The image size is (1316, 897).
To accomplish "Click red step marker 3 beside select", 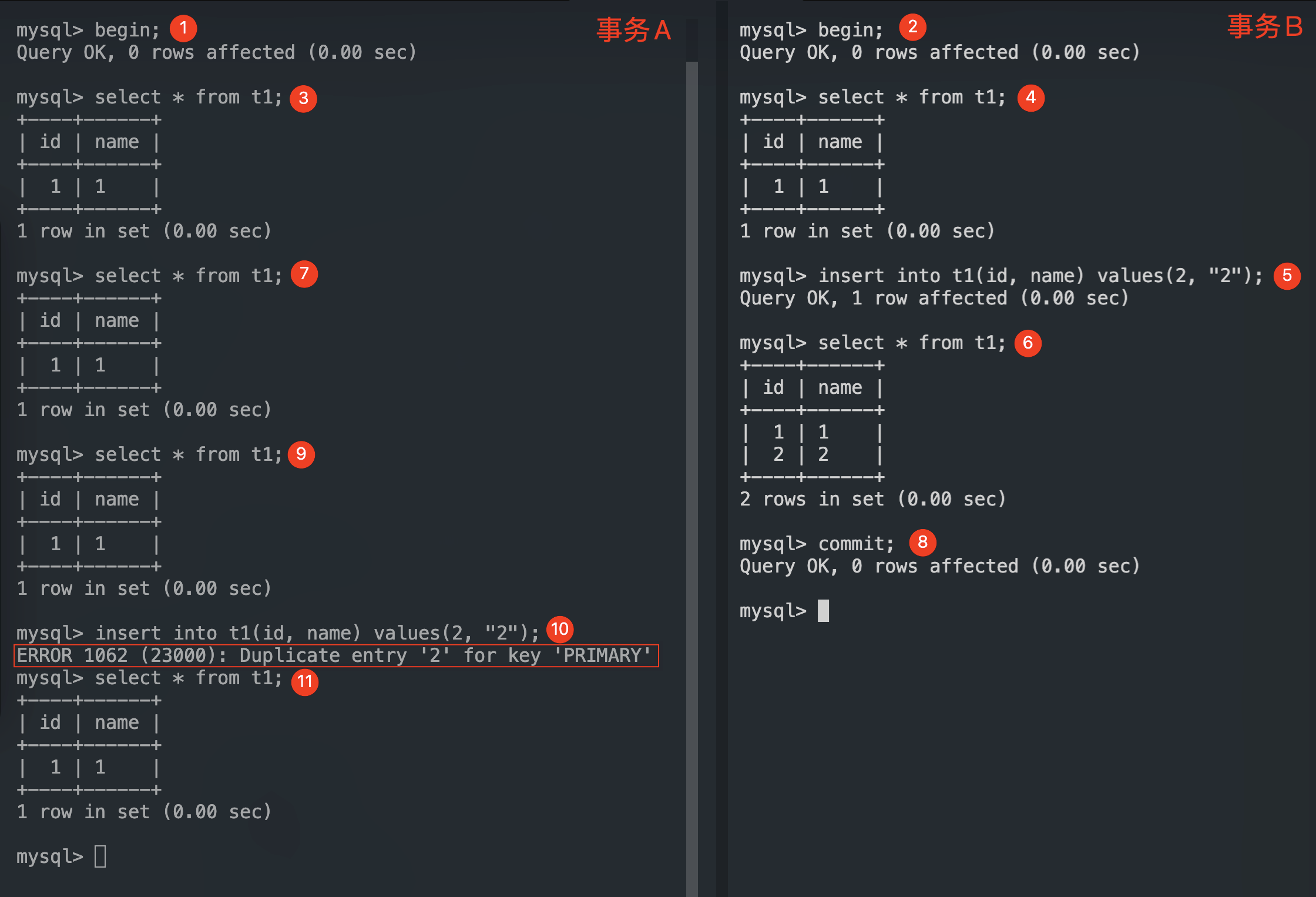I will 304,98.
